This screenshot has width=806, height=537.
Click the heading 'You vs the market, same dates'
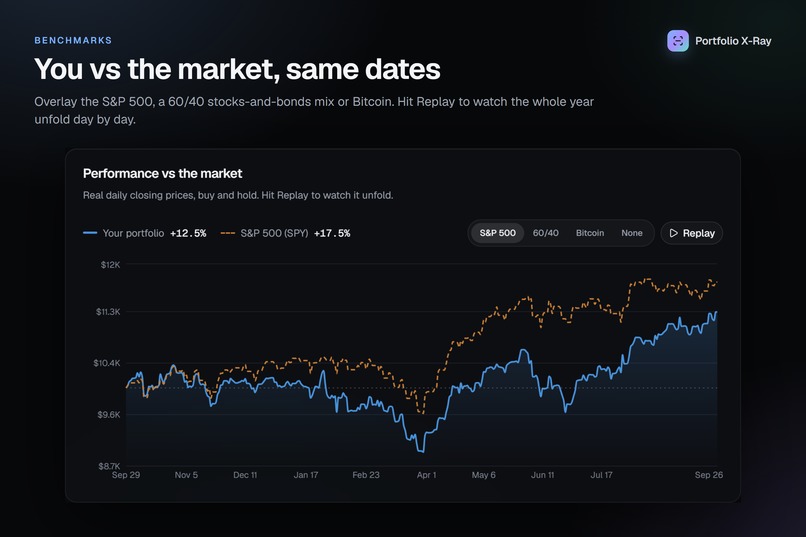tap(237, 69)
